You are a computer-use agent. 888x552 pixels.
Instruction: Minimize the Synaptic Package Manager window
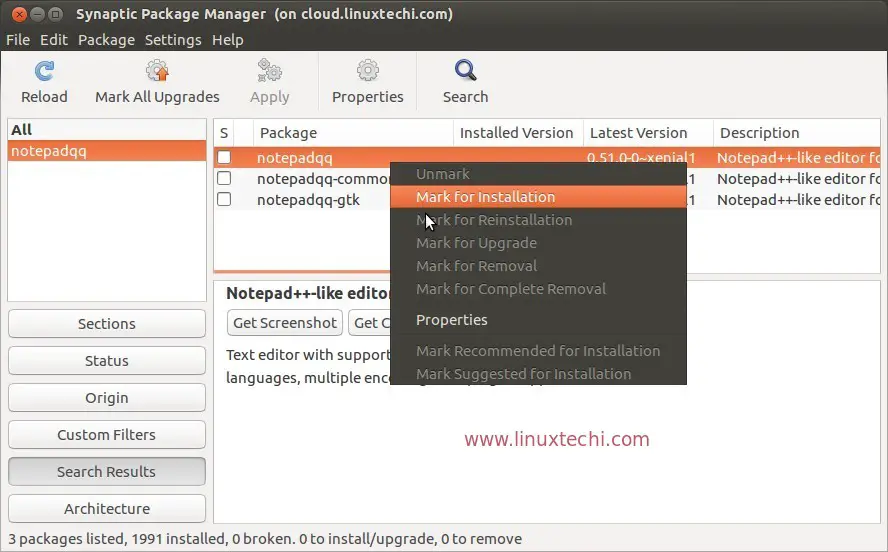point(37,14)
